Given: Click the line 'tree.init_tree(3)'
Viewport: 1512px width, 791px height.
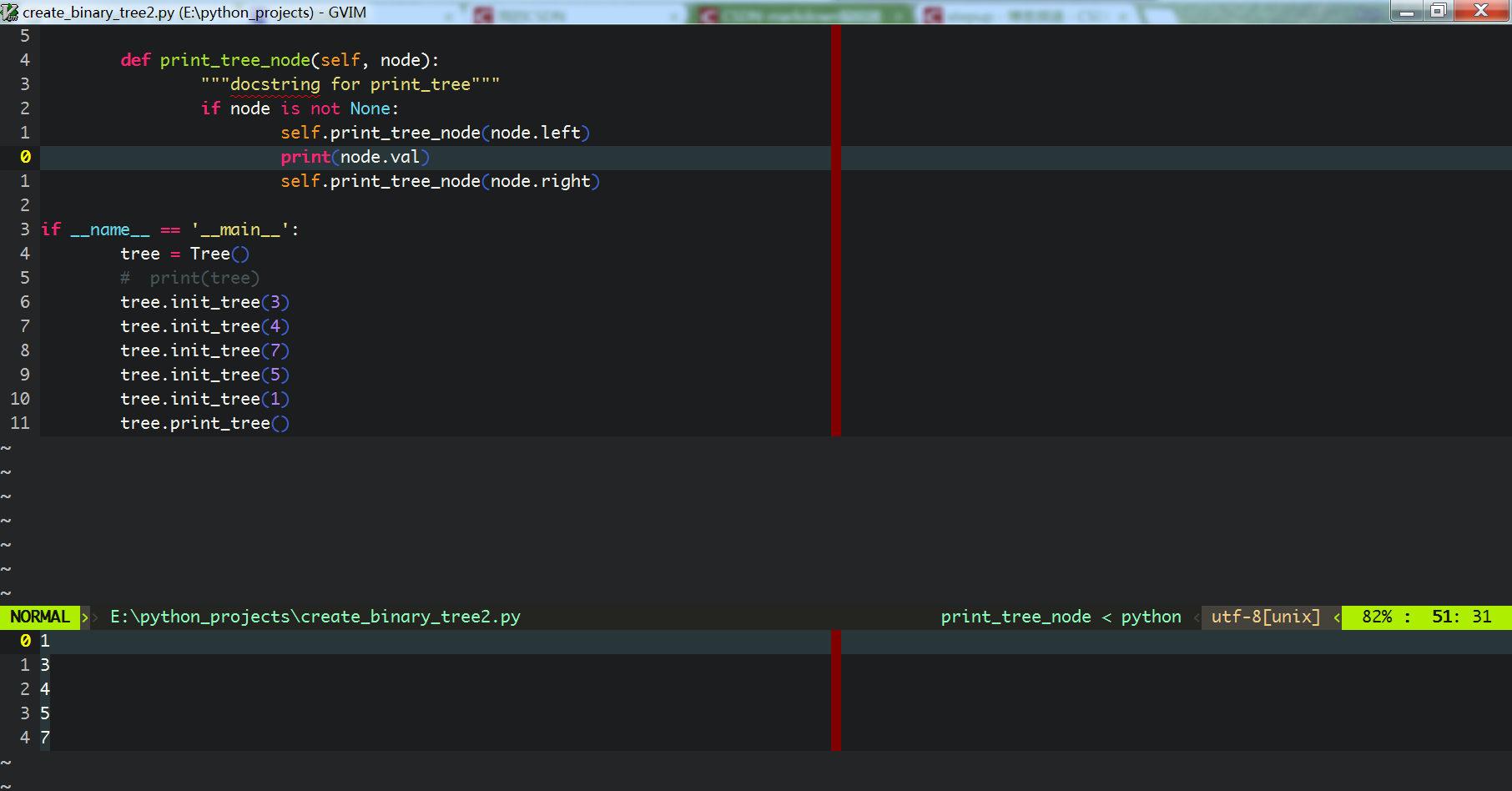Looking at the screenshot, I should click(x=205, y=302).
